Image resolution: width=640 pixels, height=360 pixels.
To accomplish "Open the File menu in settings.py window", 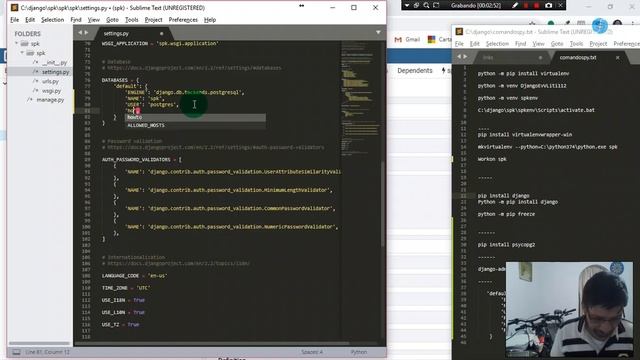I will [14, 20].
